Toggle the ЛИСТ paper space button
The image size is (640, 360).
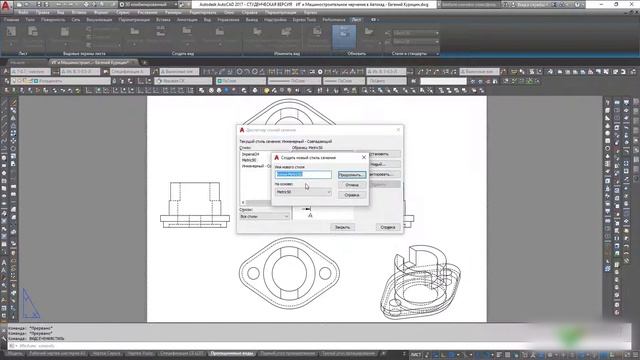[x=416, y=355]
